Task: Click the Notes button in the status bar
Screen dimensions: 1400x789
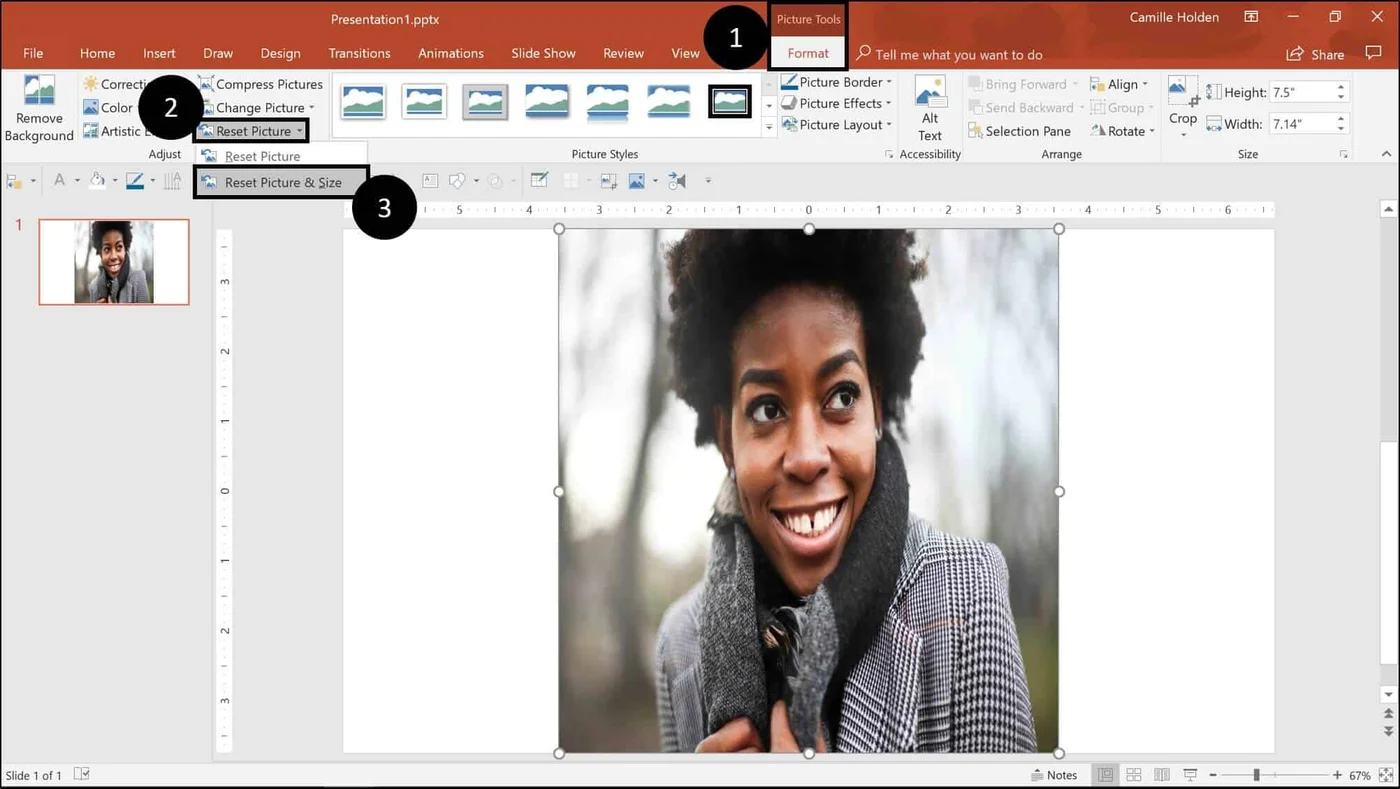Action: pyautogui.click(x=1055, y=775)
